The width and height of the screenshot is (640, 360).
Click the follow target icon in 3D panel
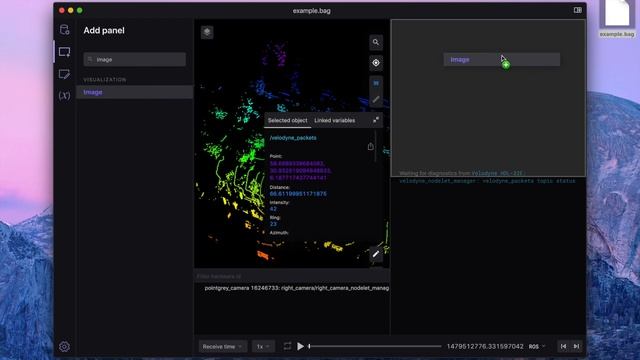(x=376, y=63)
